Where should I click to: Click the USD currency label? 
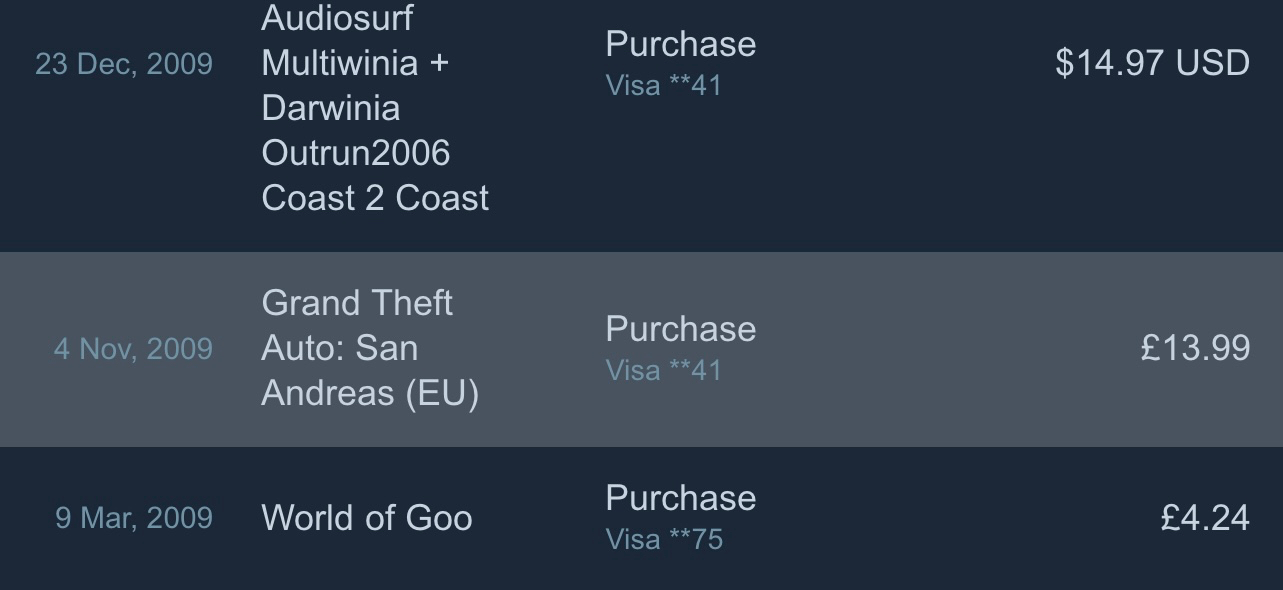point(1213,63)
